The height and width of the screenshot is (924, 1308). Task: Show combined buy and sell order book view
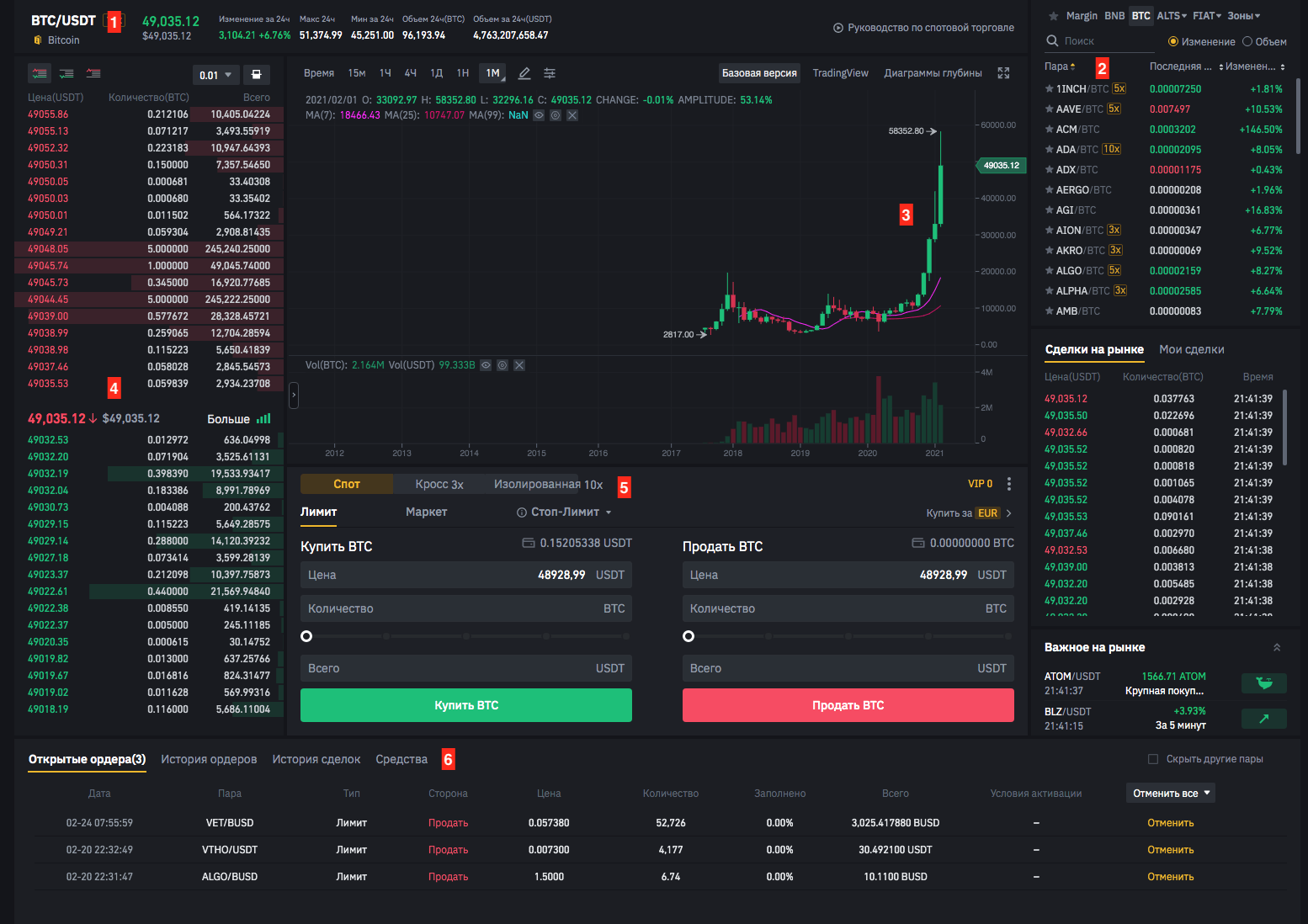pyautogui.click(x=40, y=74)
